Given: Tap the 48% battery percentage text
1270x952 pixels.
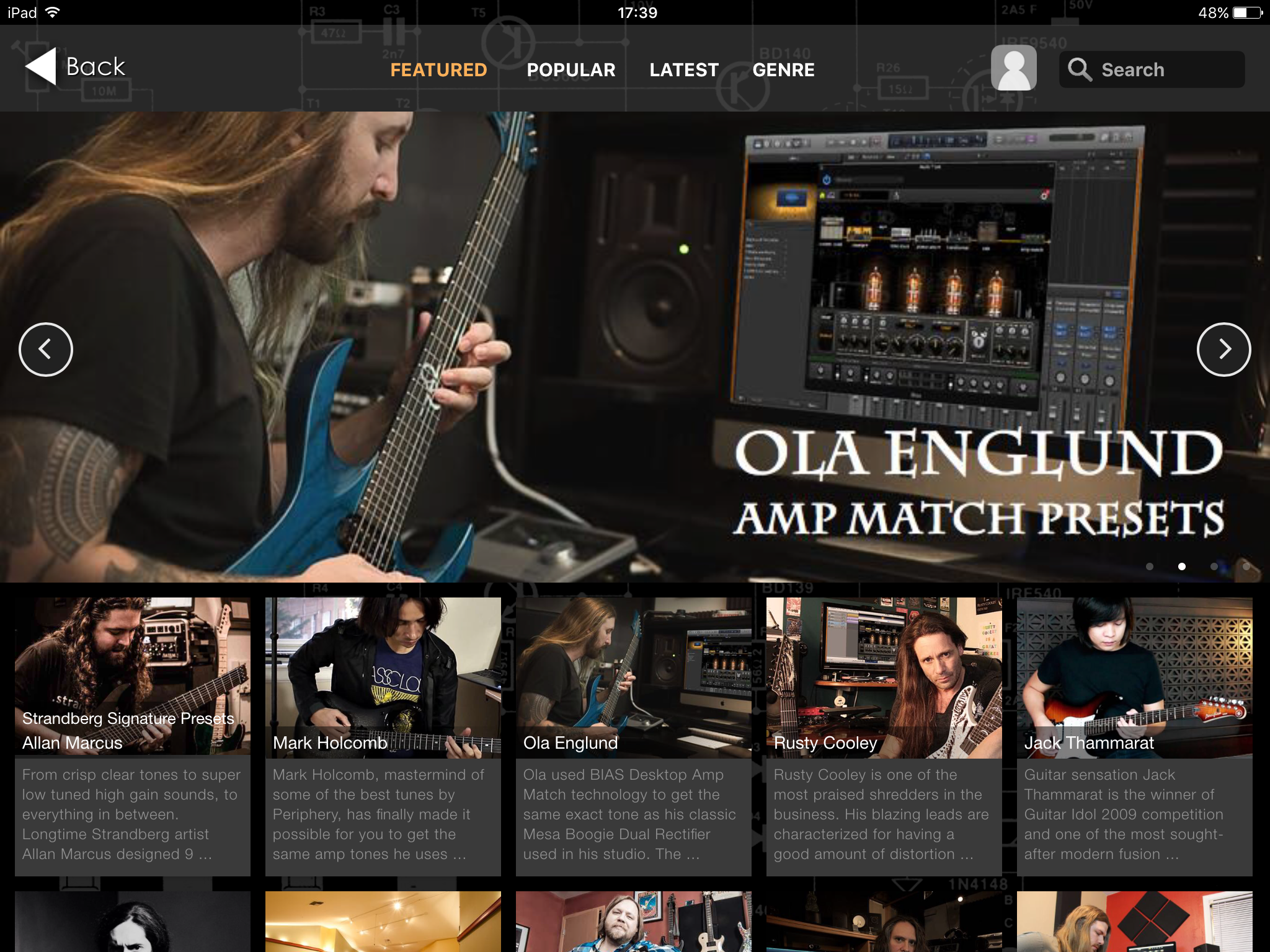Looking at the screenshot, I should pos(1213,12).
